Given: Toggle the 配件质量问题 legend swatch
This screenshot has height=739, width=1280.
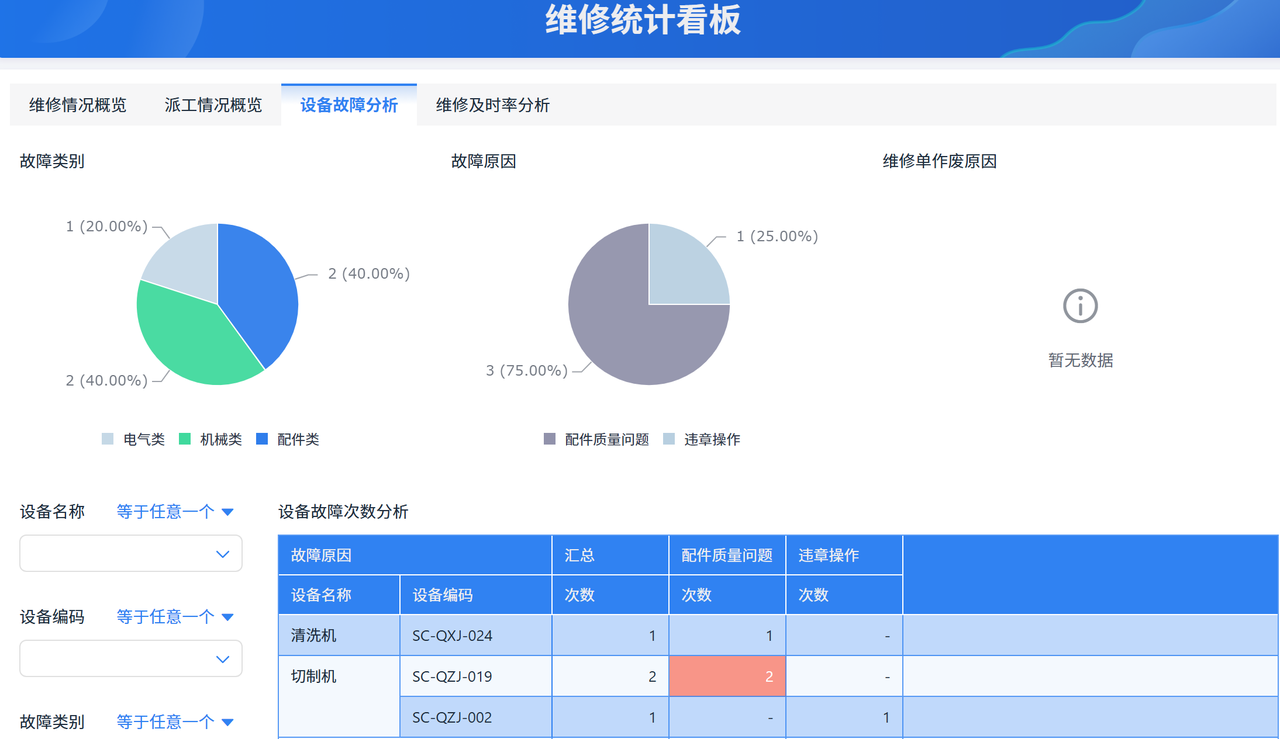Looking at the screenshot, I should click(549, 439).
